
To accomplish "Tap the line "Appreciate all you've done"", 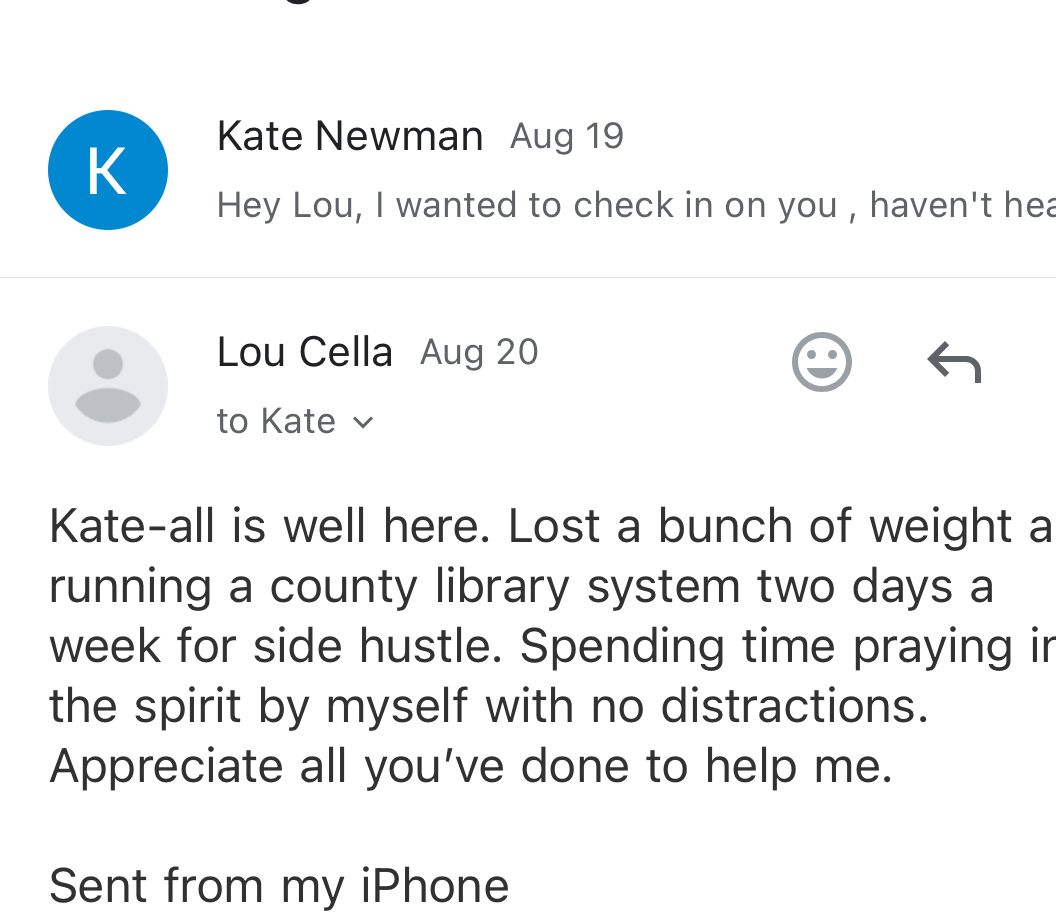I will [470, 766].
